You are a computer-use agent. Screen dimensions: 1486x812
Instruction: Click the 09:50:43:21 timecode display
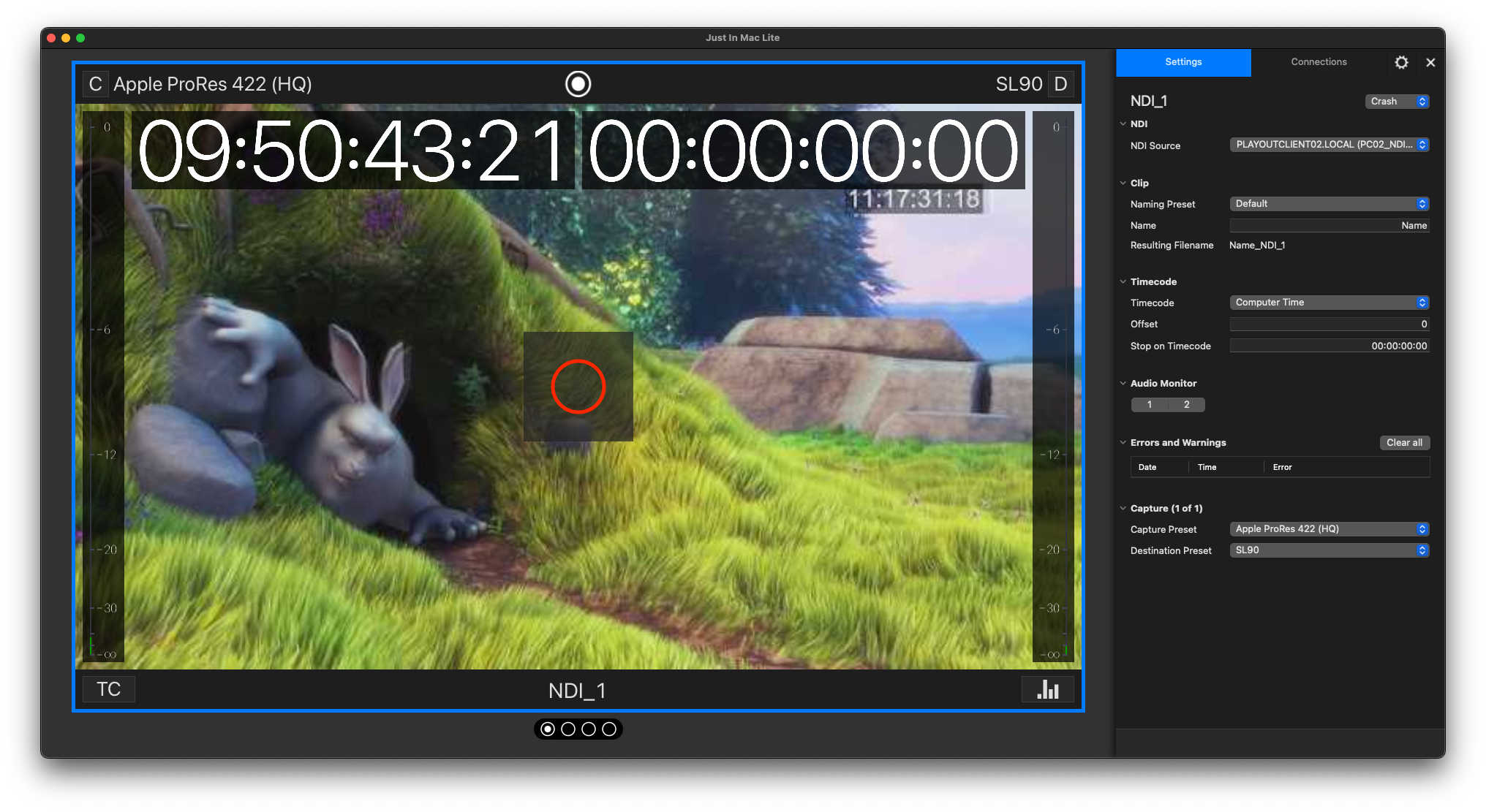(352, 151)
